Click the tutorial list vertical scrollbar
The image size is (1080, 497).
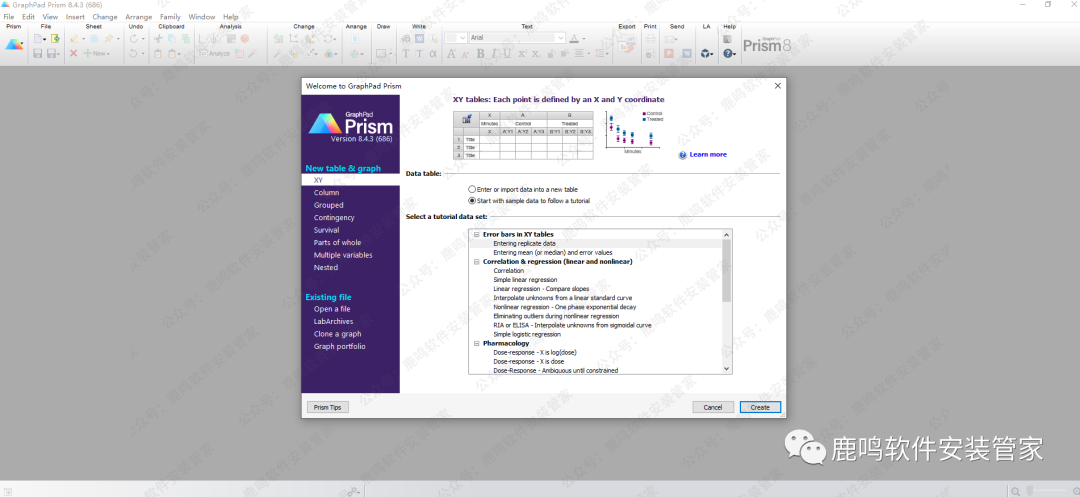[727, 270]
